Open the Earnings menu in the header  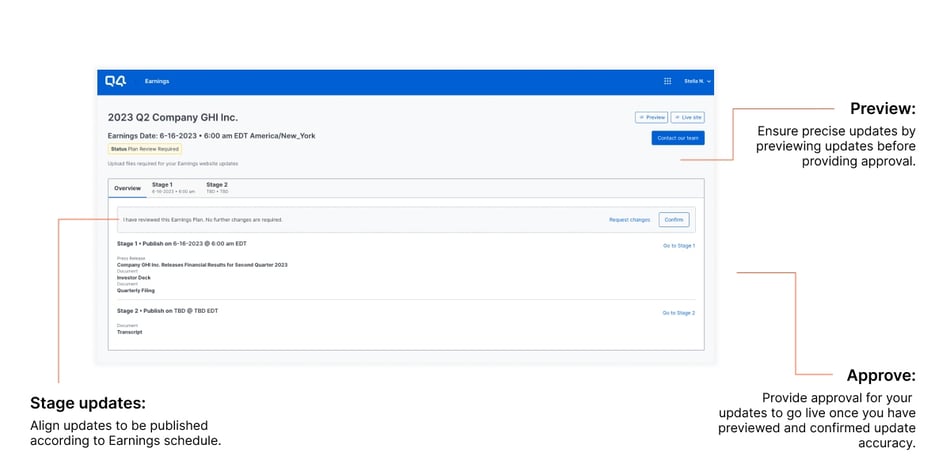tap(157, 81)
